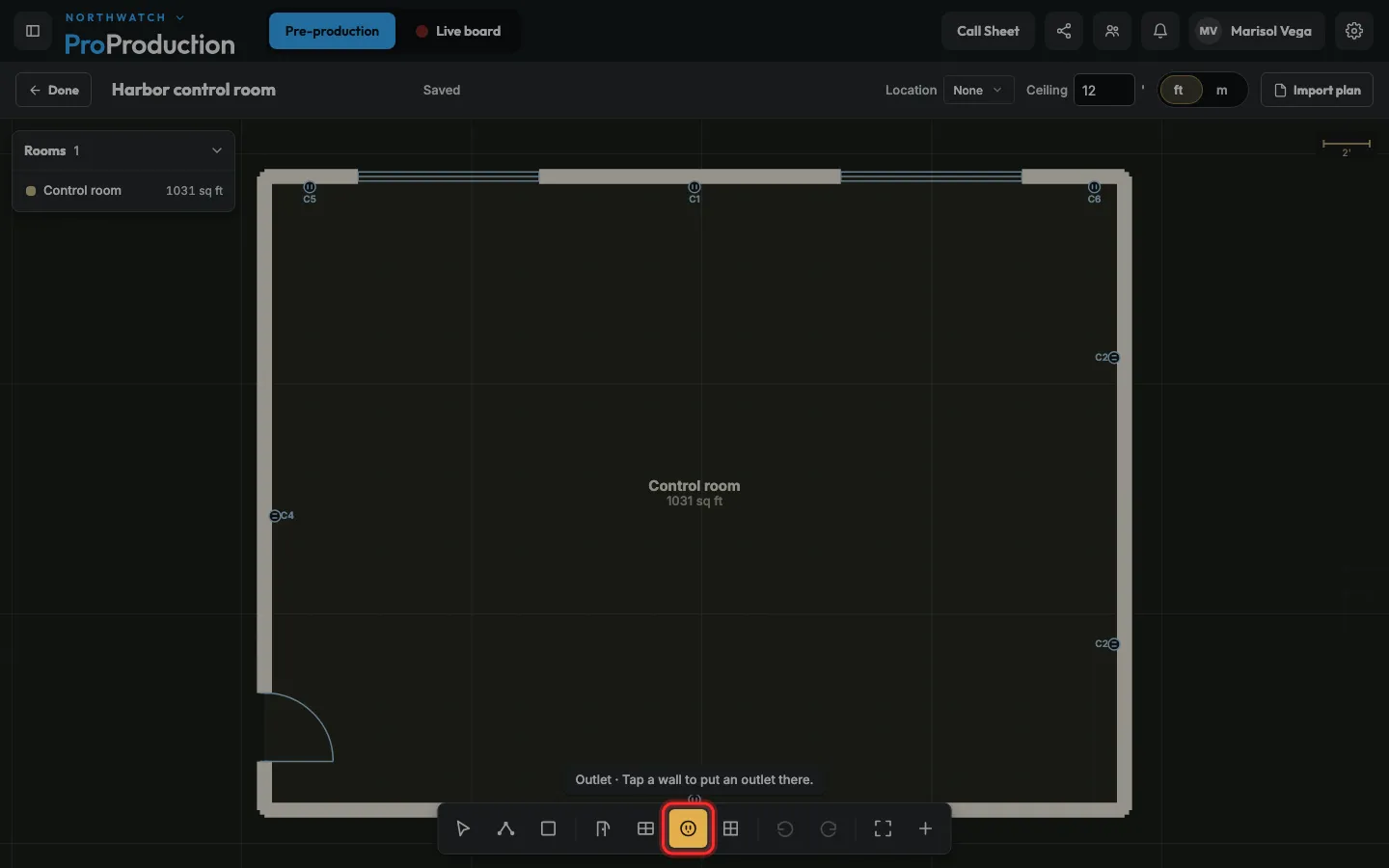The width and height of the screenshot is (1389, 868).
Task: Switch units to meters
Action: (x=1222, y=90)
